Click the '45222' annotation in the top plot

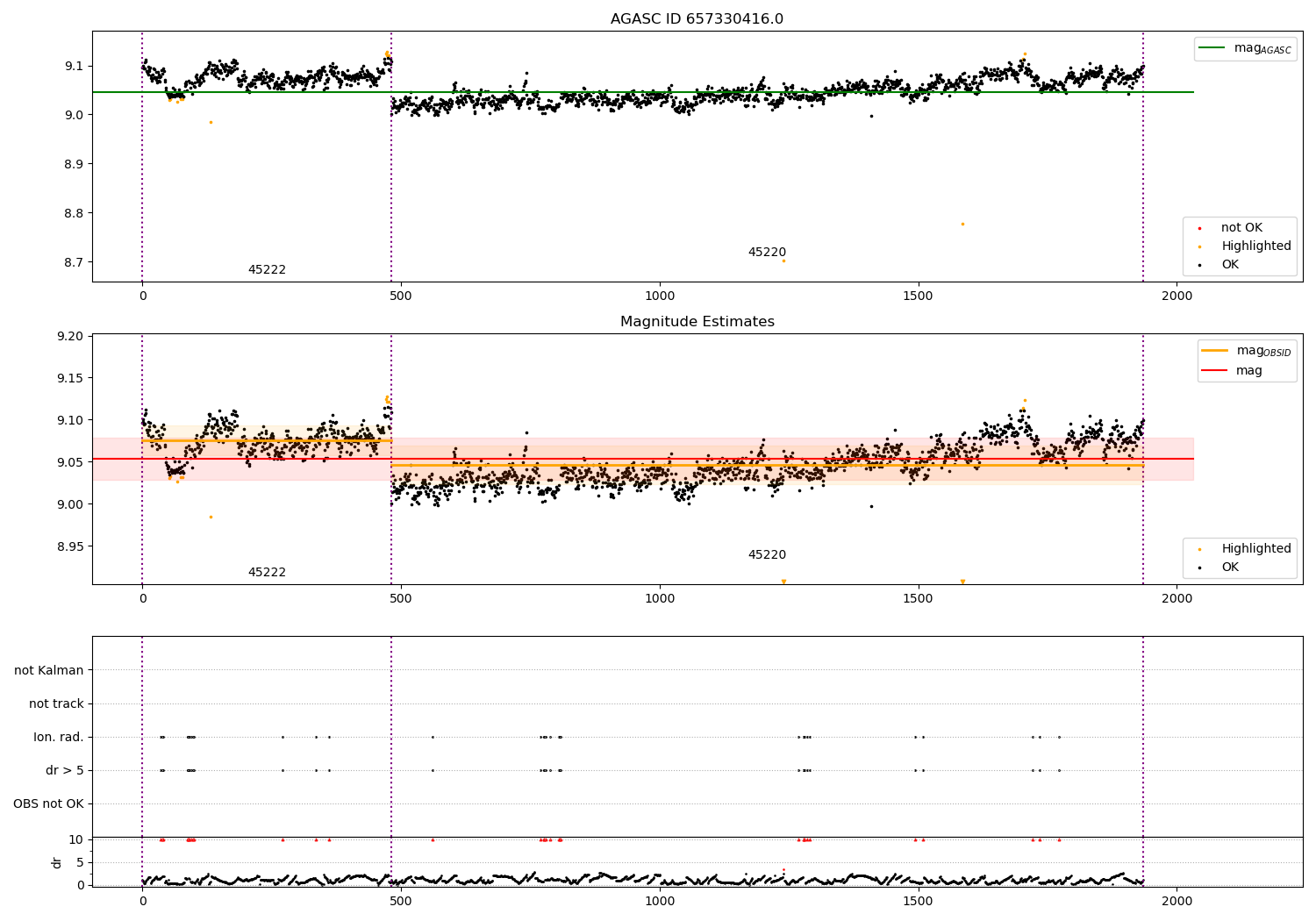(267, 270)
